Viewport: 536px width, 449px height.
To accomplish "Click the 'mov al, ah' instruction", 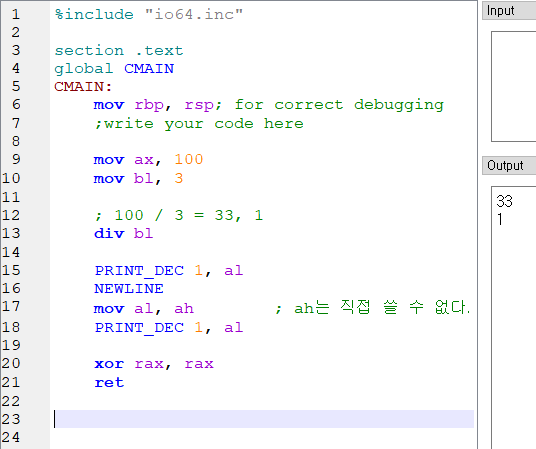I will [144, 309].
